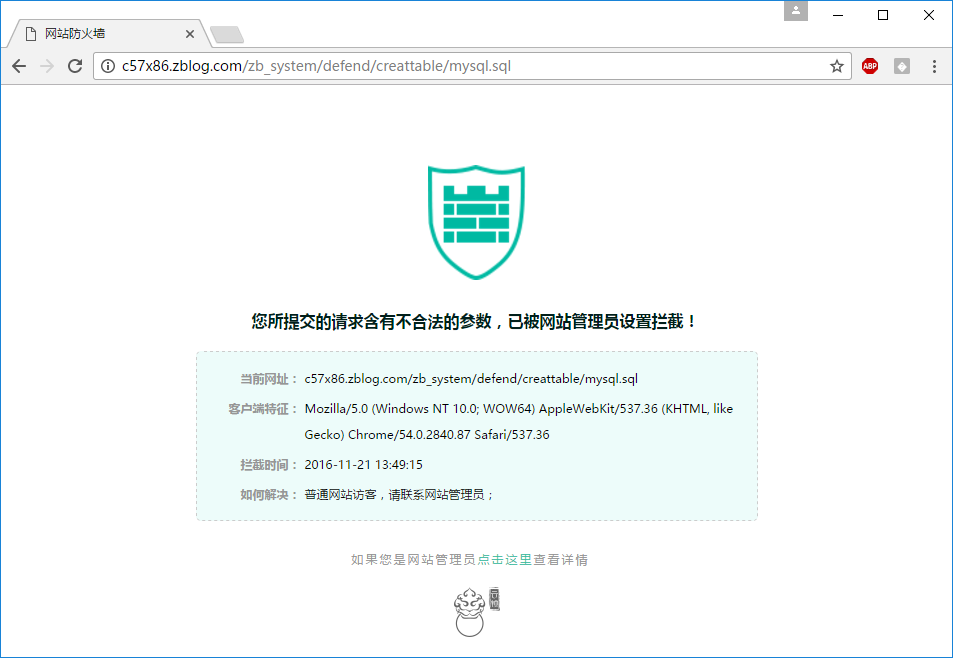Click the blocked URL next to 当前网址

pos(470,379)
